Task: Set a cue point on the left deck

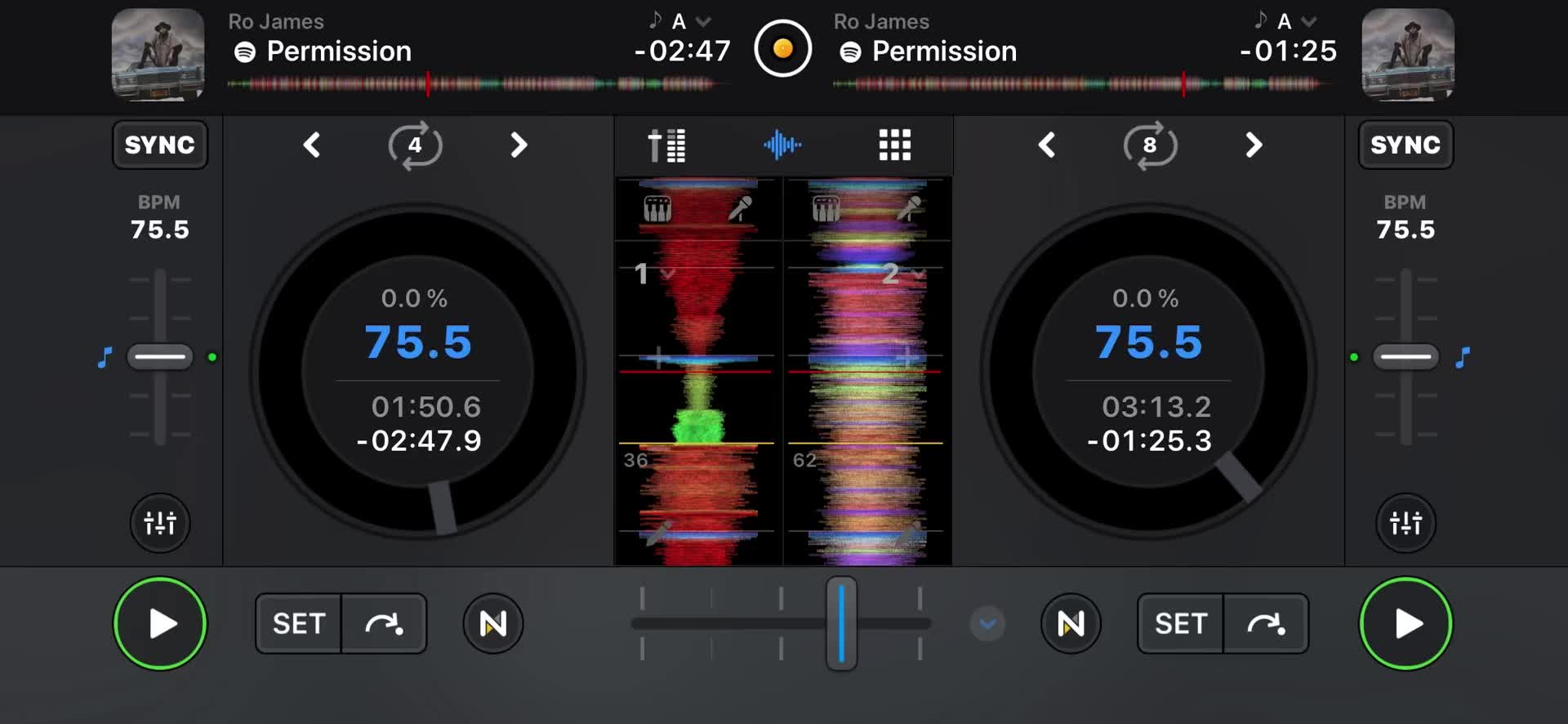Action: (x=299, y=623)
